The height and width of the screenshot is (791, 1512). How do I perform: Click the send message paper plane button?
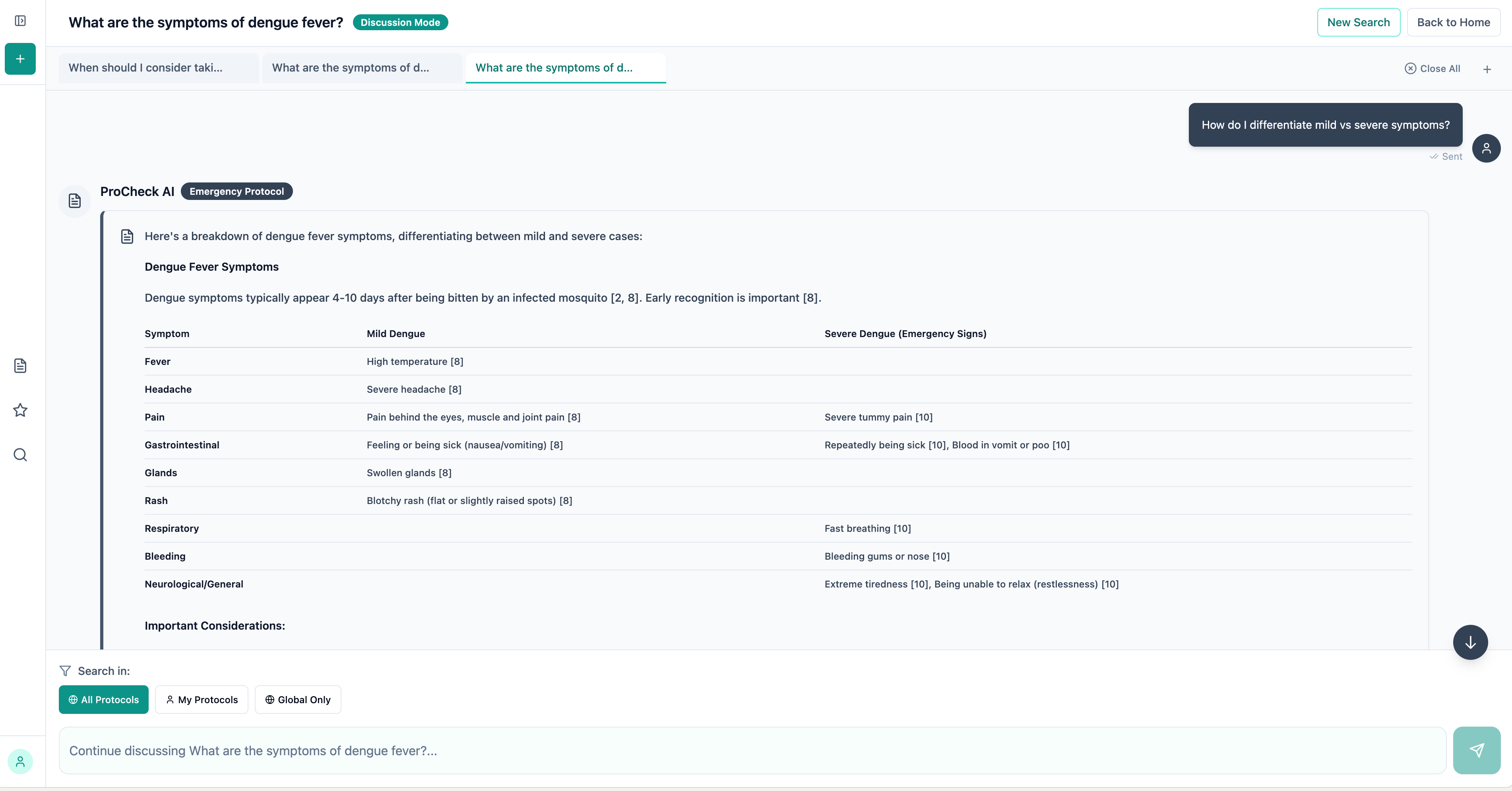tap(1476, 750)
